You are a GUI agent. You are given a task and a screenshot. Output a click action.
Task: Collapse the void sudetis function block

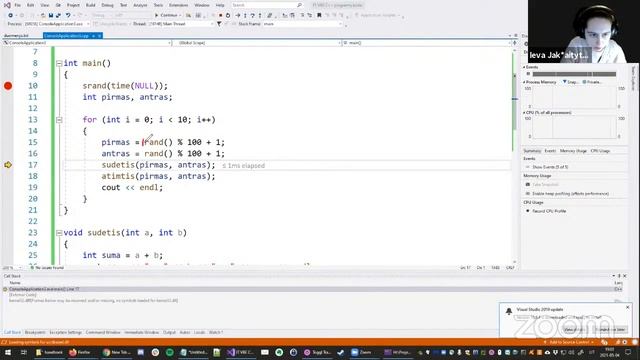click(59, 233)
